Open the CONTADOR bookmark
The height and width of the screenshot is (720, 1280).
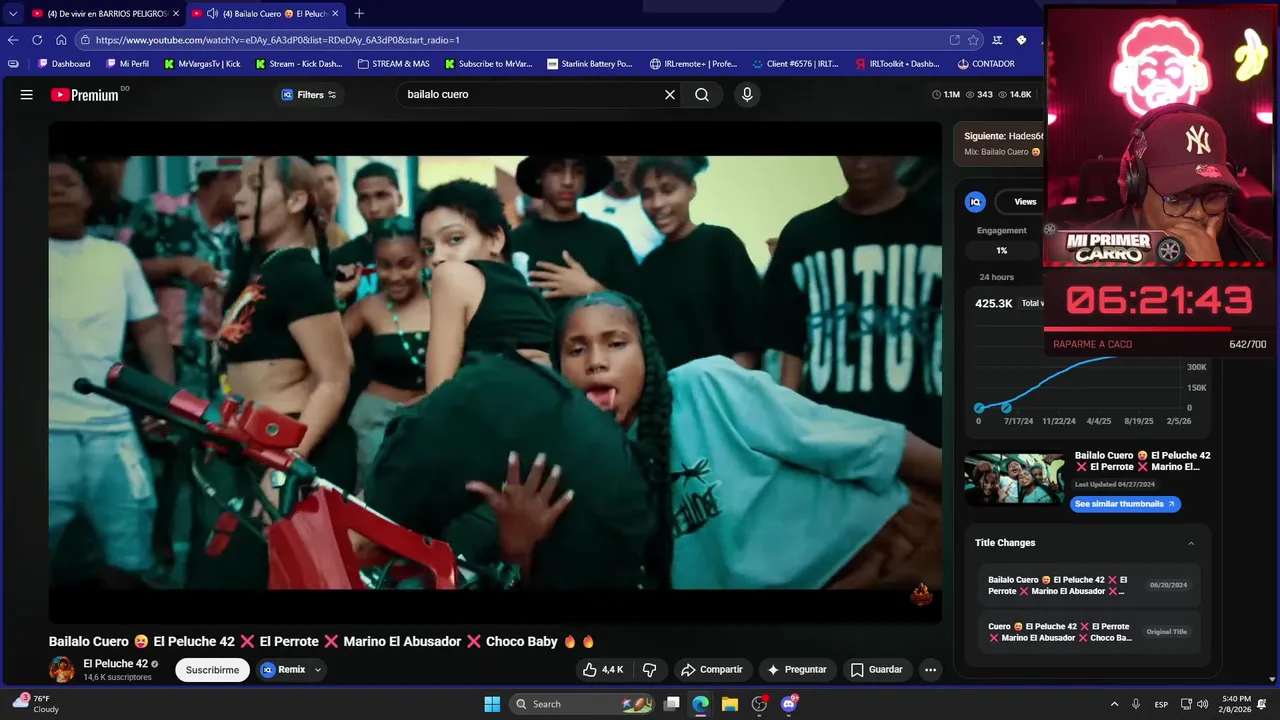pos(986,64)
